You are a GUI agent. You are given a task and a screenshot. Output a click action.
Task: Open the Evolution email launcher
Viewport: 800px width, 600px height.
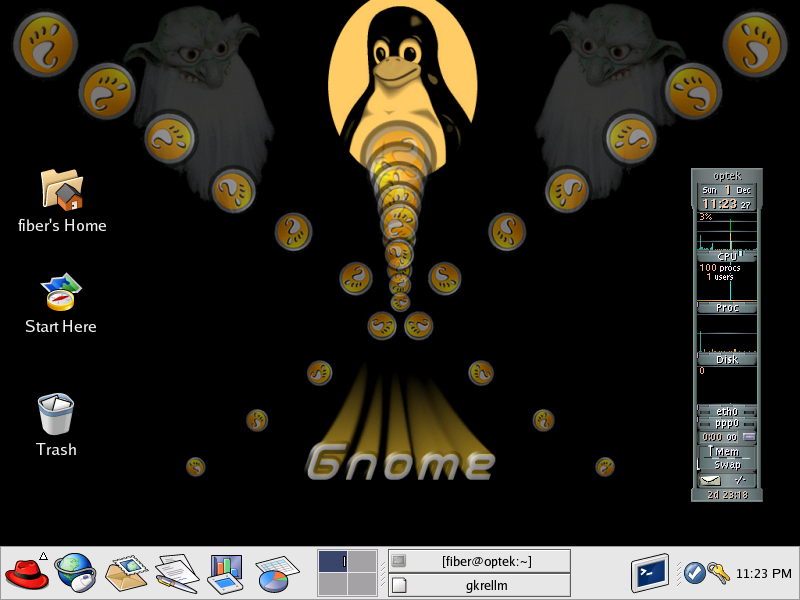pyautogui.click(x=126, y=573)
